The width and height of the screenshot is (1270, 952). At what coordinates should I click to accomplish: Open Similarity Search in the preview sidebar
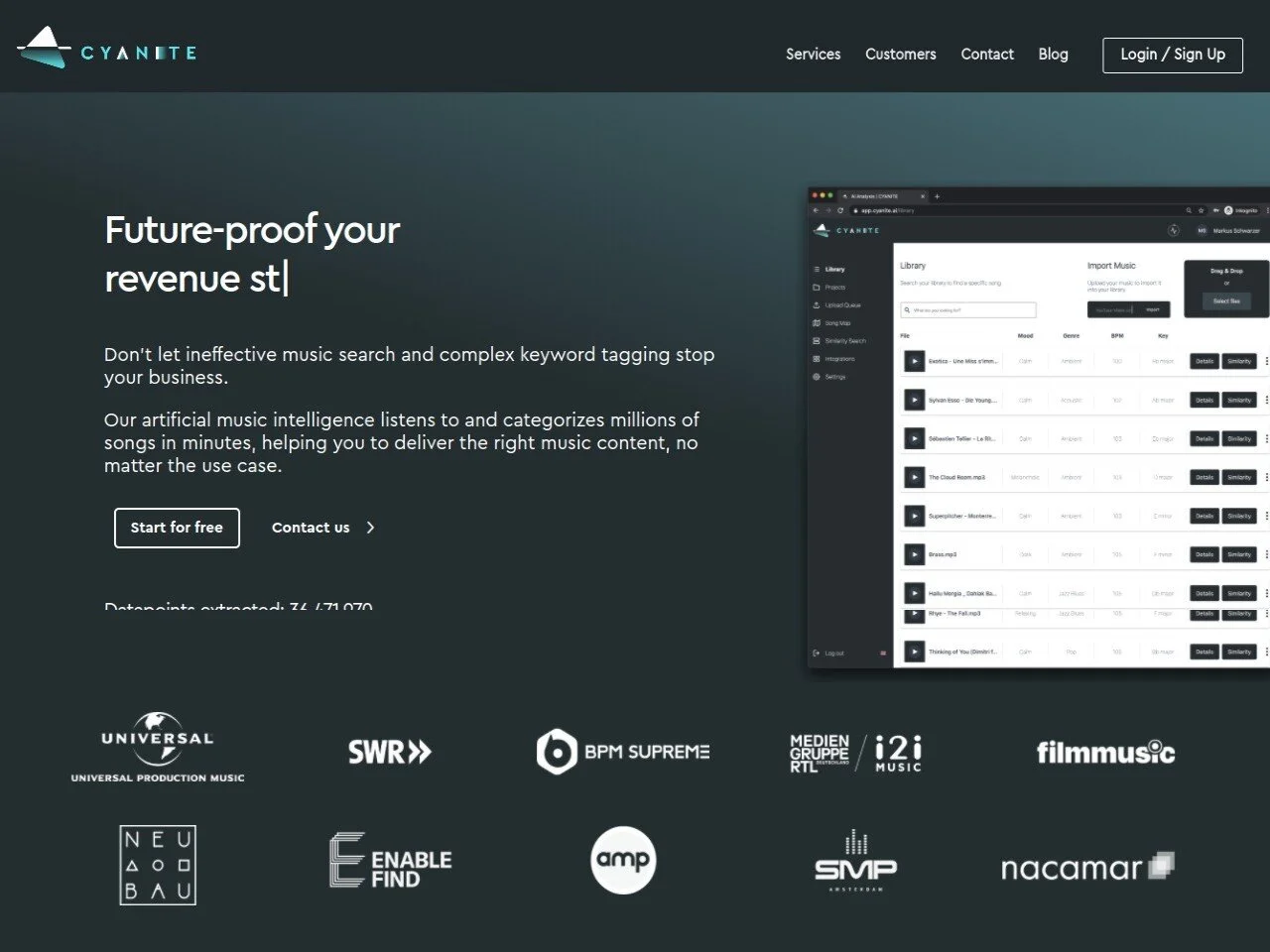pos(839,340)
